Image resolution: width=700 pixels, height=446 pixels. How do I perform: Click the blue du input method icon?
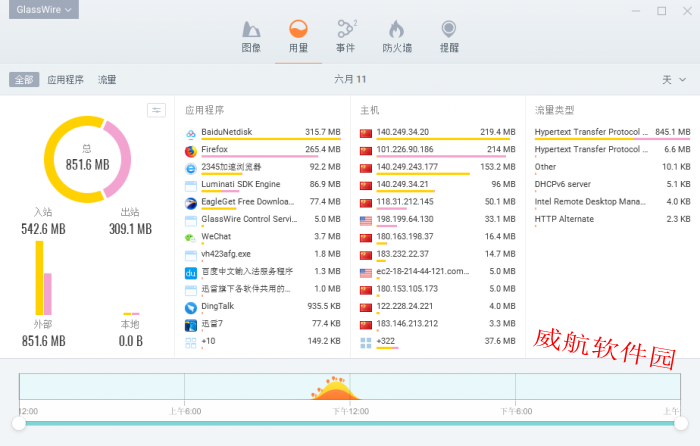pos(191,273)
